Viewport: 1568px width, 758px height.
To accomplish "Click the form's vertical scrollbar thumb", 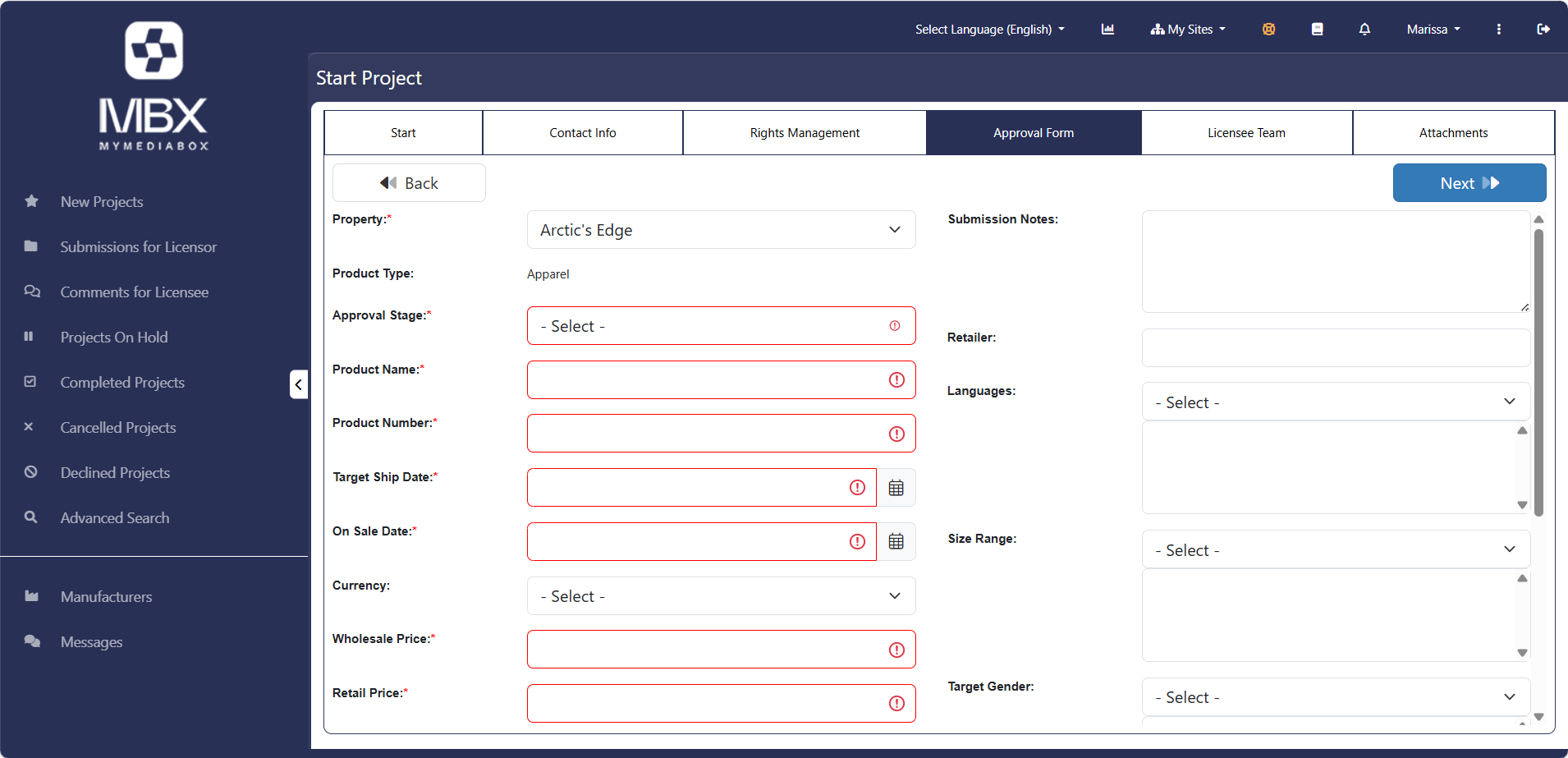I will click(x=1539, y=374).
